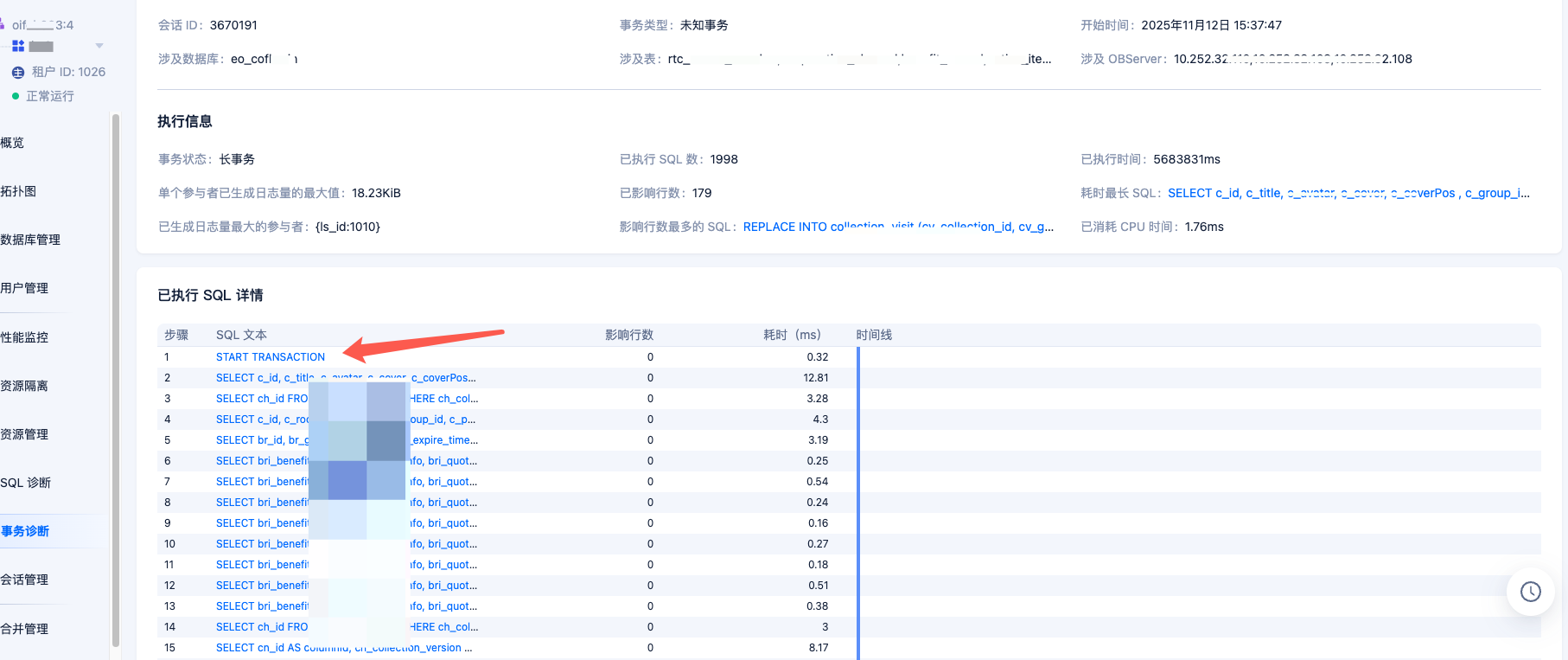
Task: Click the sidebar vertical scrollbar
Action: tap(116, 381)
